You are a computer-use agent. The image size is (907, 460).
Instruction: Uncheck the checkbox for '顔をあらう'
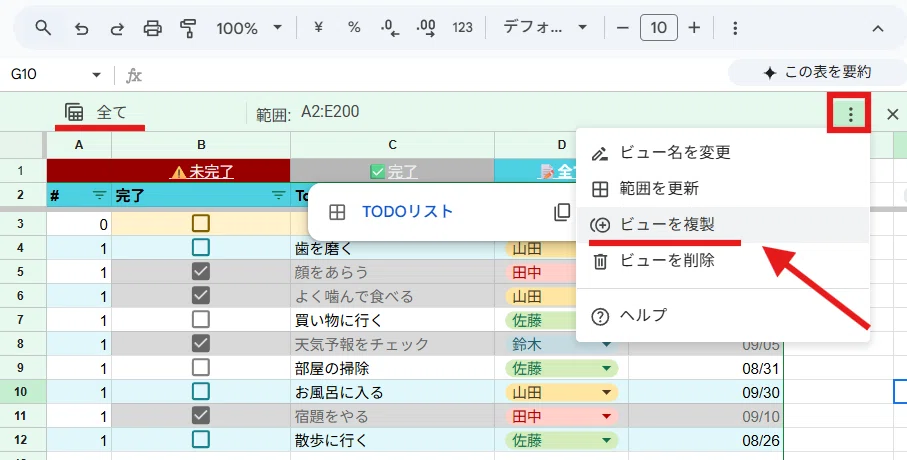(201, 271)
